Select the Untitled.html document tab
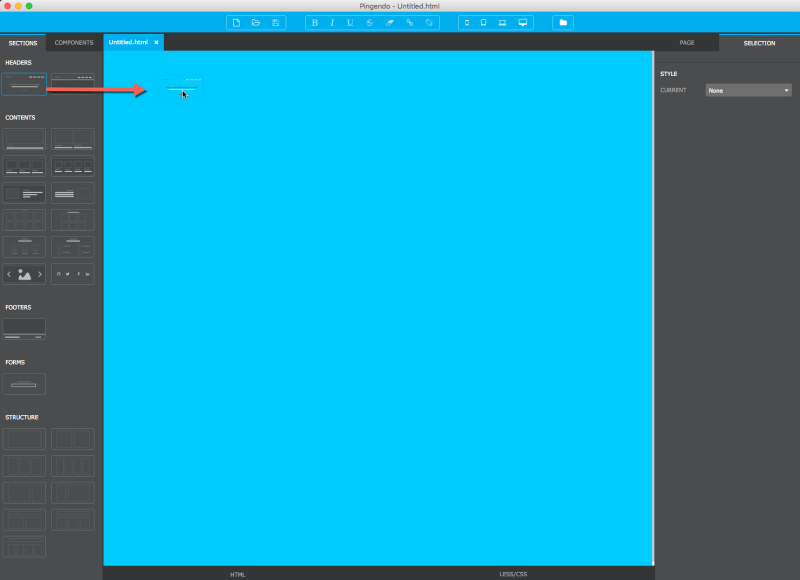 (x=128, y=42)
